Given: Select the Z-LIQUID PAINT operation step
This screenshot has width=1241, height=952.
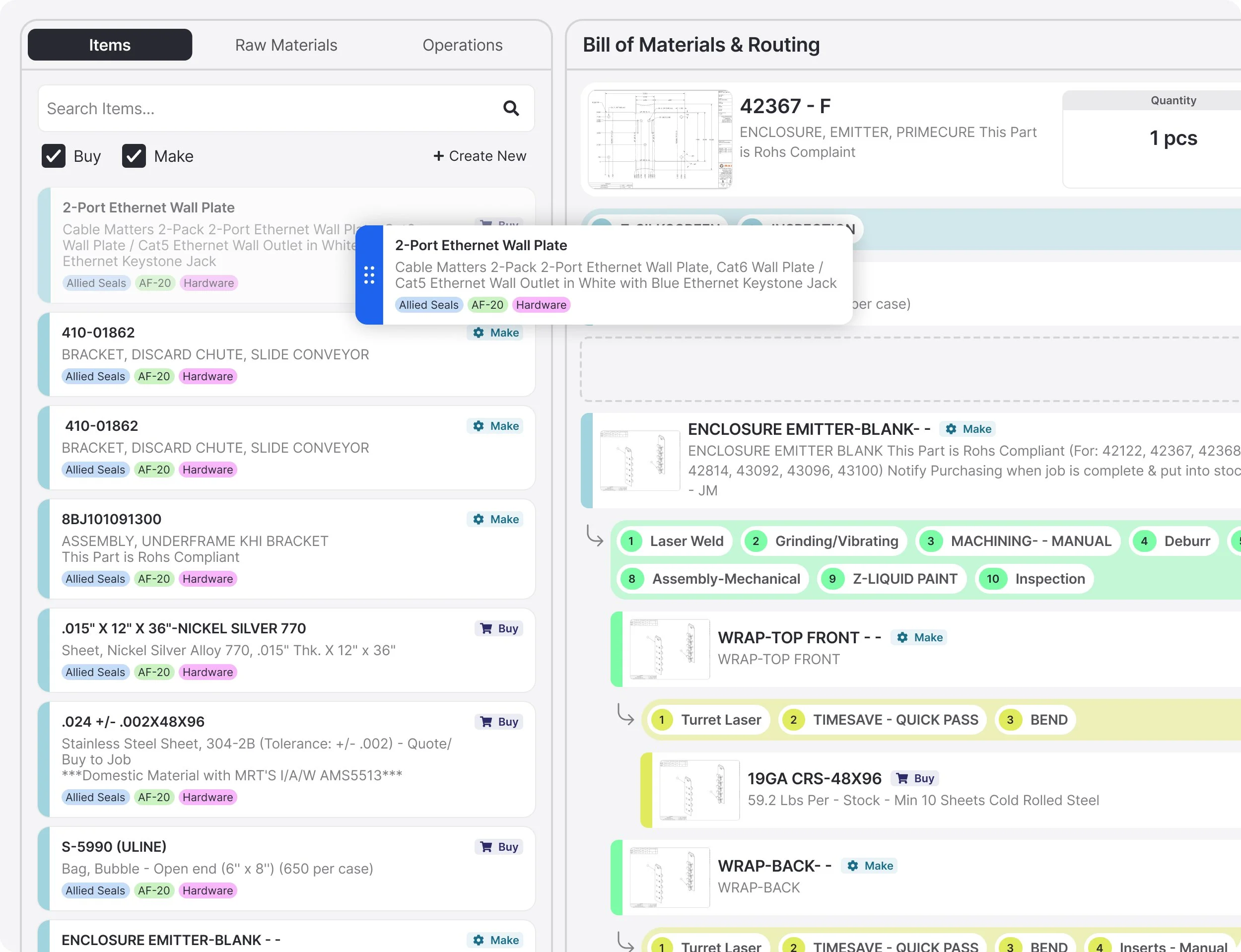Looking at the screenshot, I should pyautogui.click(x=892, y=579).
